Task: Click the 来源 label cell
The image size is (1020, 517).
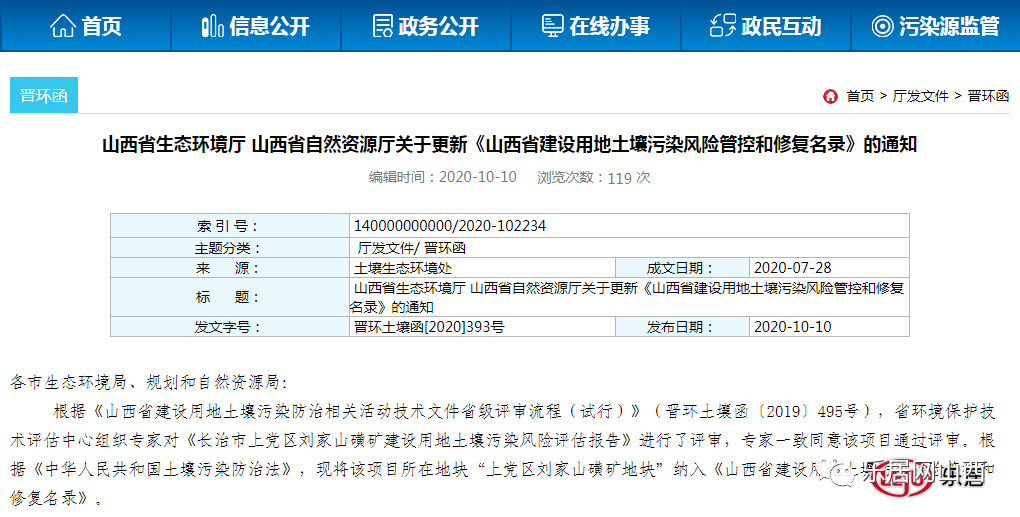Action: click(x=230, y=268)
